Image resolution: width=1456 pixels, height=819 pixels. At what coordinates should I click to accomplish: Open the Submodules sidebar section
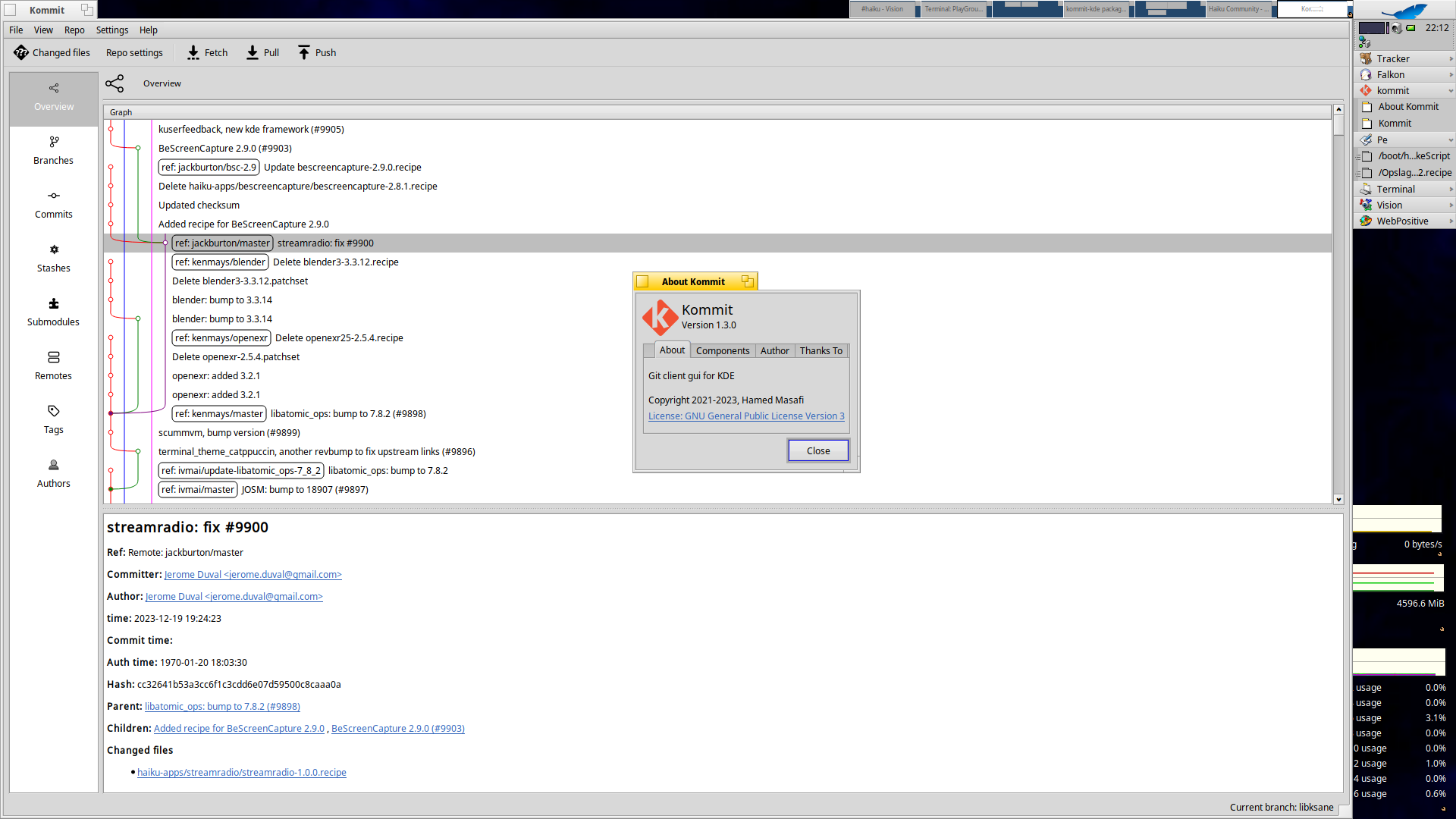coord(54,312)
